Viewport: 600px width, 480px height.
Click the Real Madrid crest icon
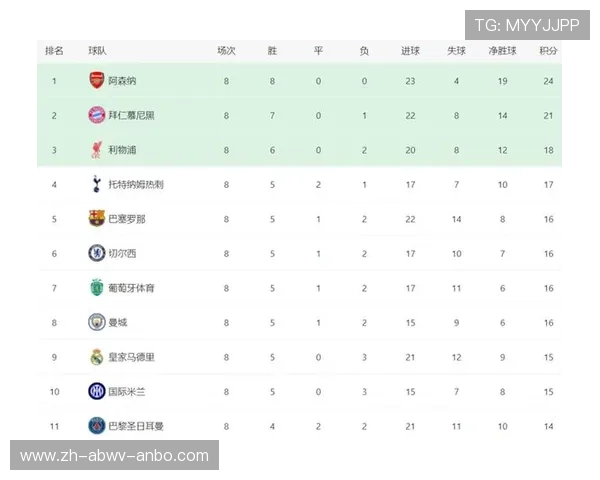pos(96,357)
